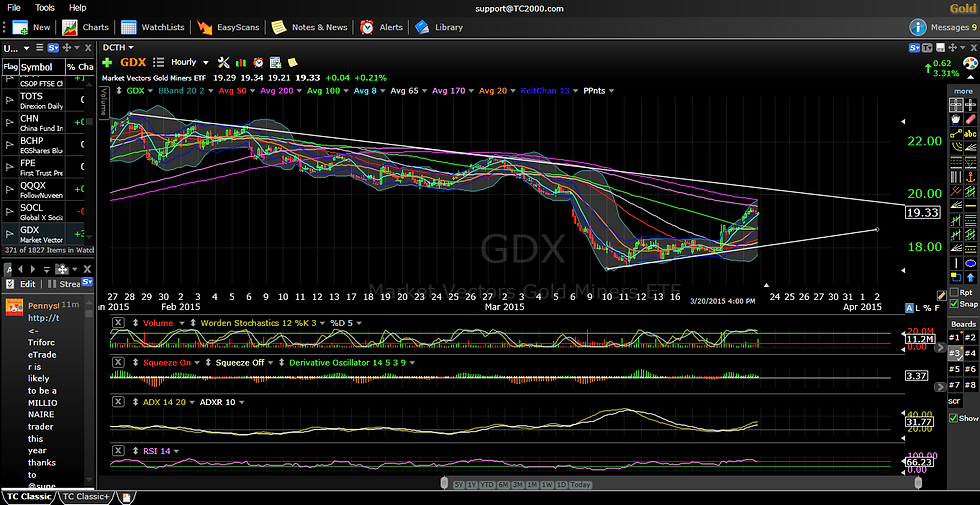Open the symbol list icon beside GDX

(159, 62)
